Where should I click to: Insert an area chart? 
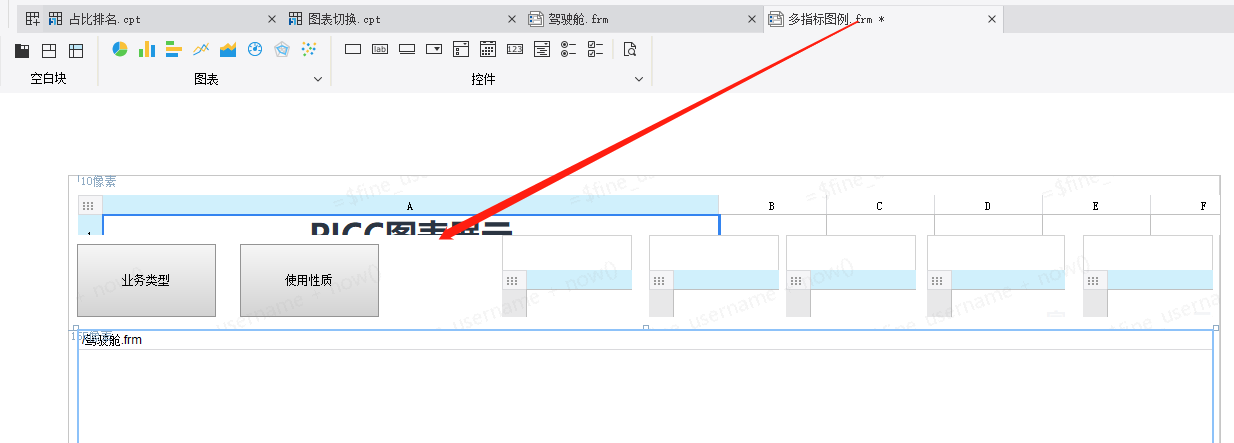tap(228, 49)
